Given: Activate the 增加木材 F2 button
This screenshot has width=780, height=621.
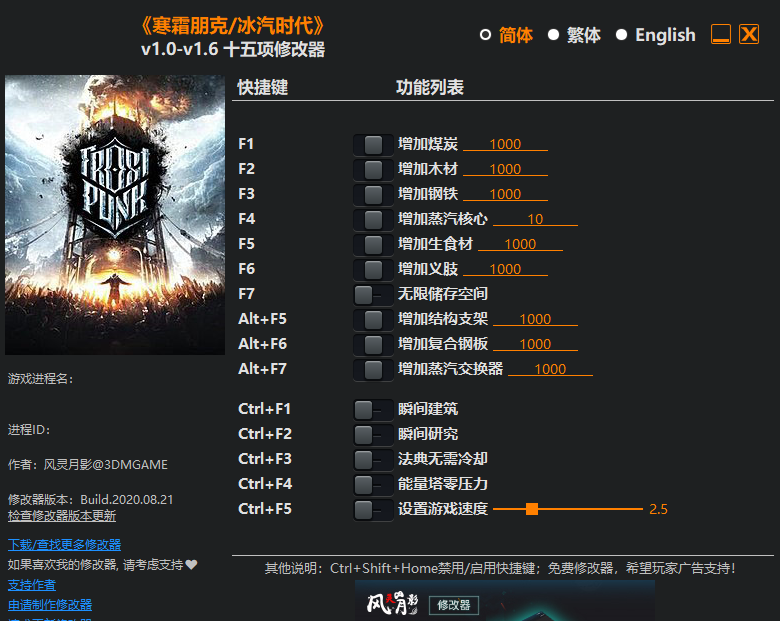Looking at the screenshot, I should 373,170.
